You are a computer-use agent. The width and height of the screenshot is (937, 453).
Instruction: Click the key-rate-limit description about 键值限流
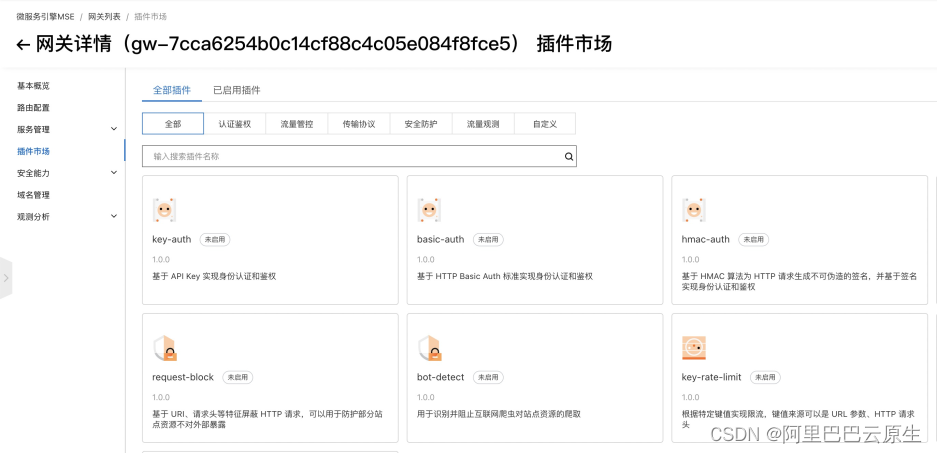pyautogui.click(x=798, y=419)
